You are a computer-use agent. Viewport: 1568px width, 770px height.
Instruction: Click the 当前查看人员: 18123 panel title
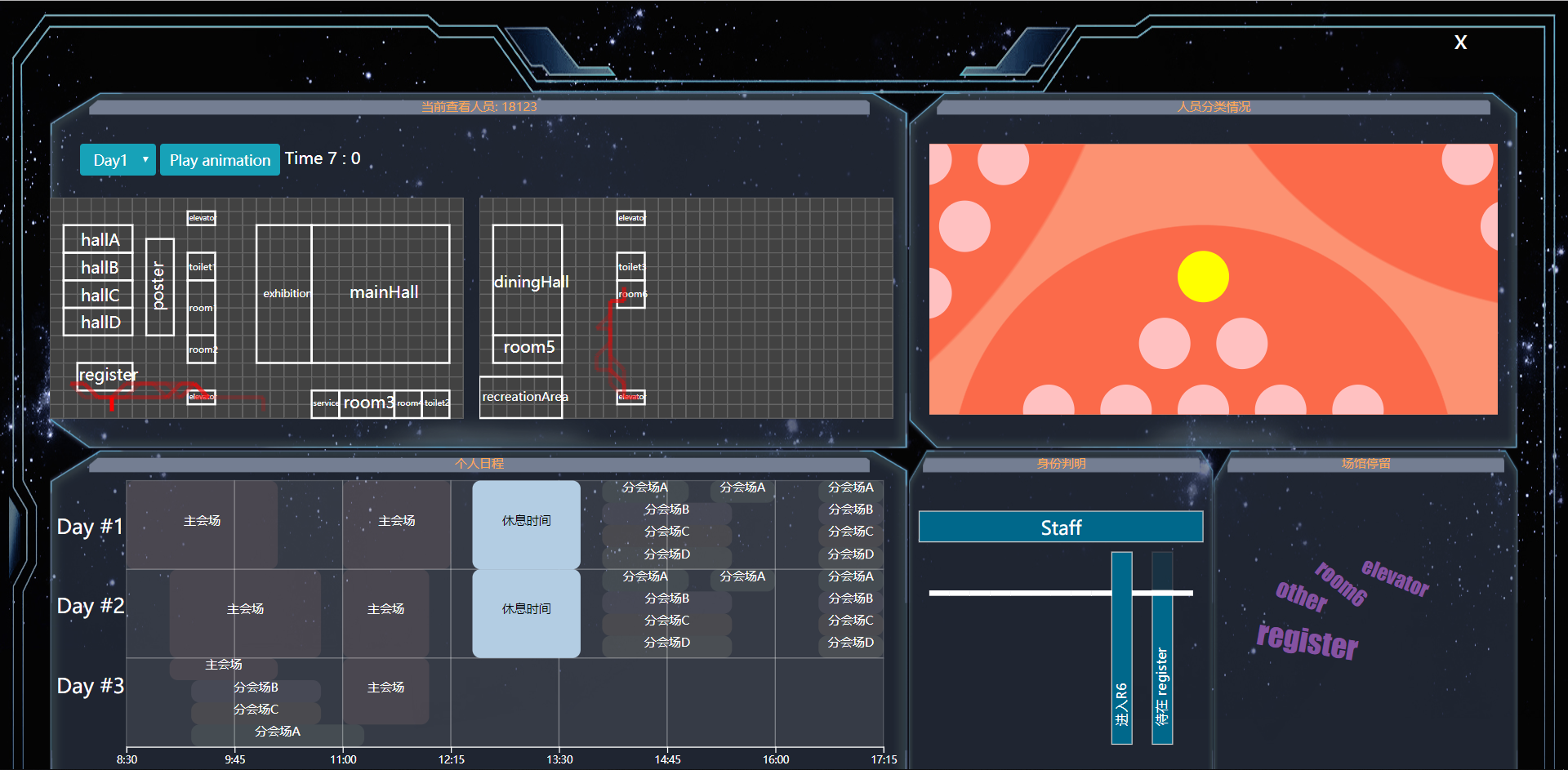[x=479, y=107]
